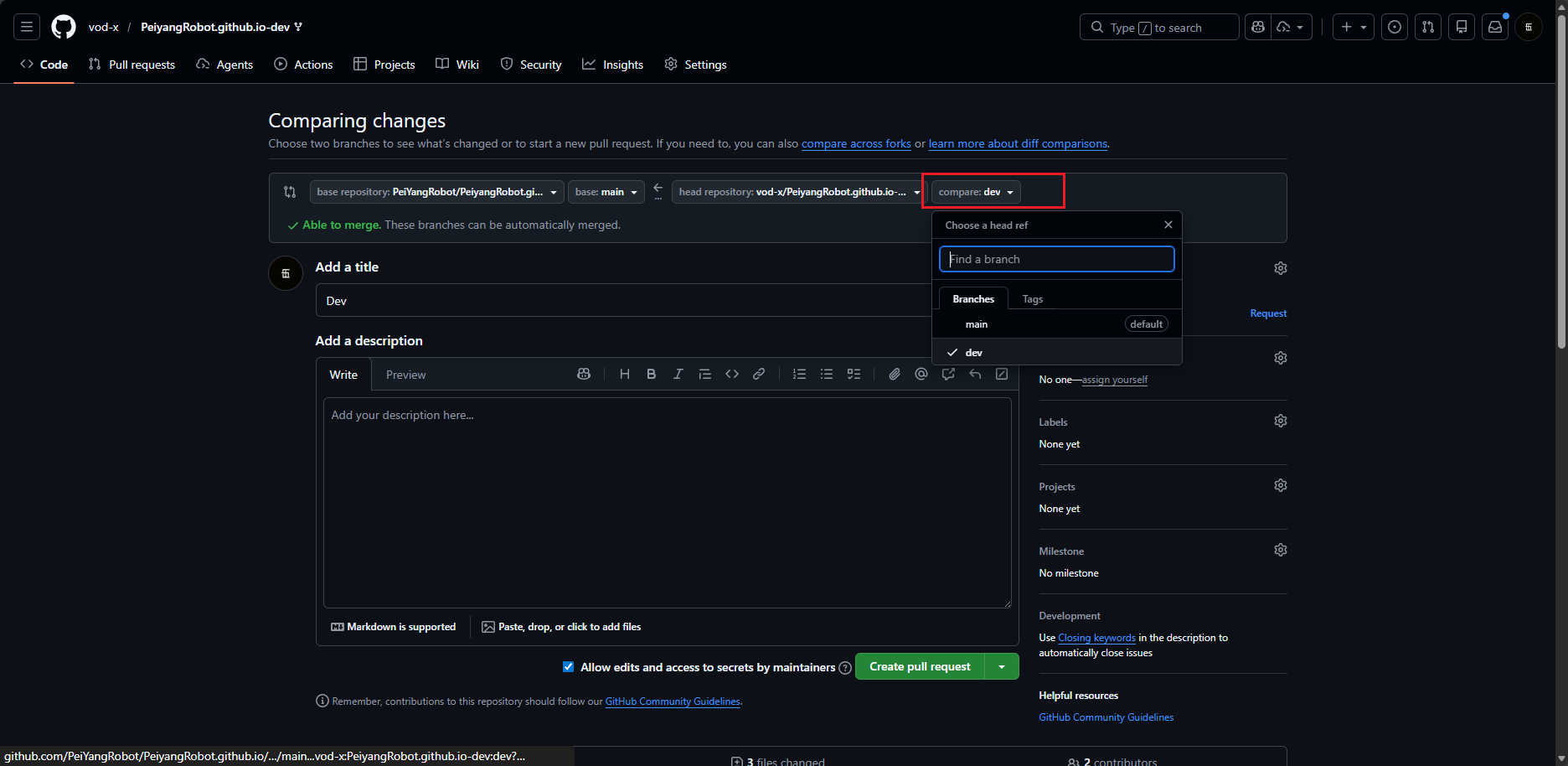
Task: Go to GitHub homepage via Octocat logo
Action: click(x=64, y=27)
